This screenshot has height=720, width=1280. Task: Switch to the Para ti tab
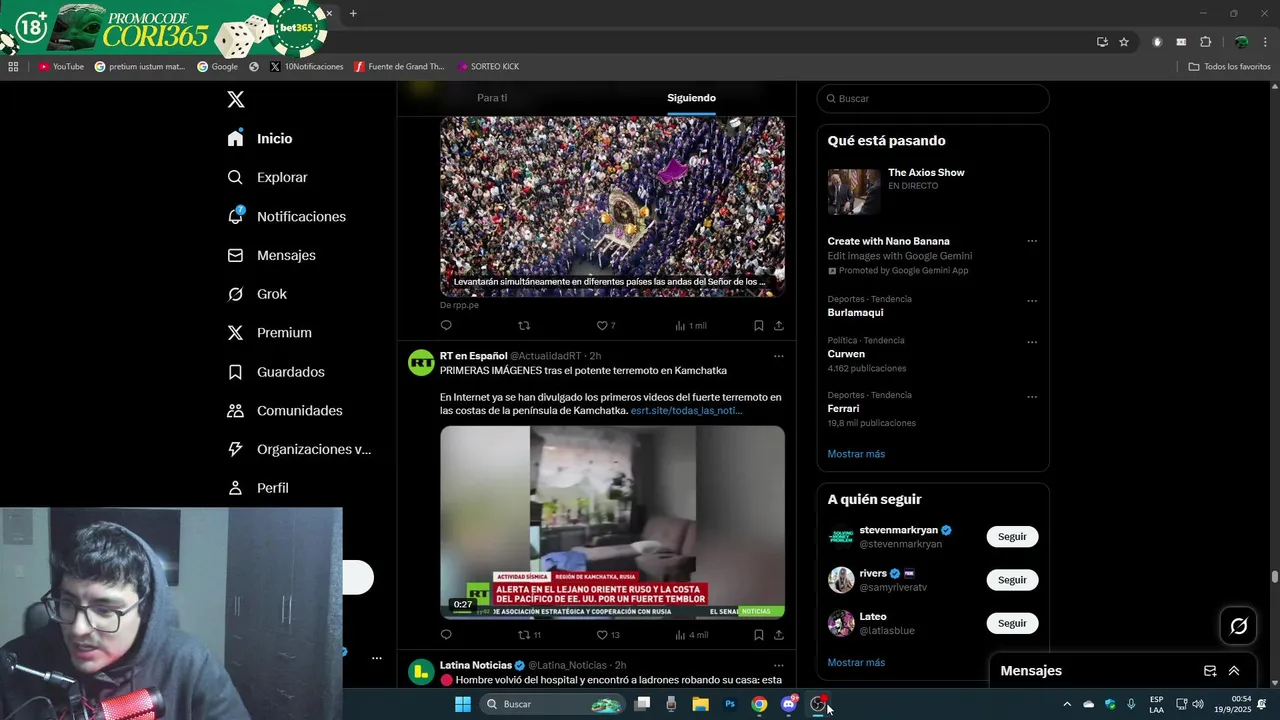point(492,98)
